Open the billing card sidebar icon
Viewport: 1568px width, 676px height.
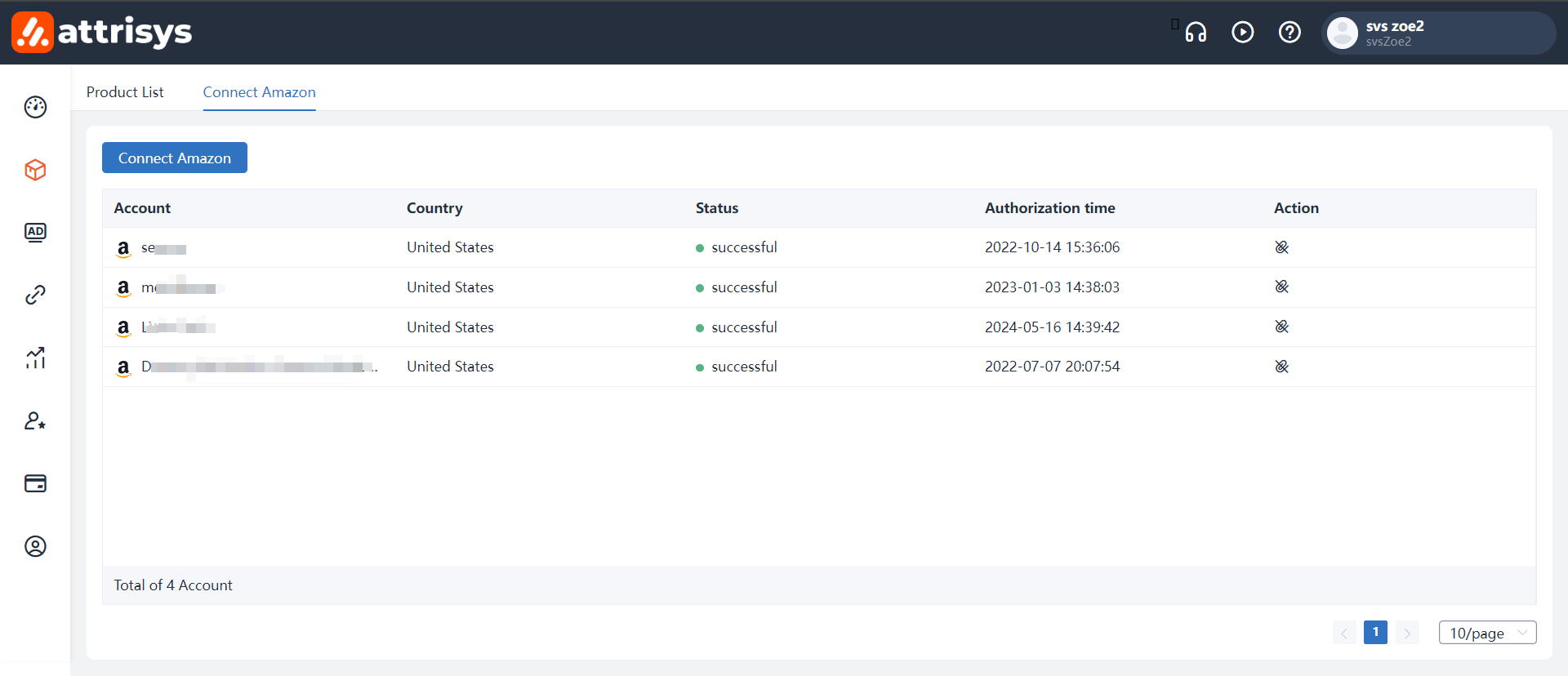click(x=35, y=483)
